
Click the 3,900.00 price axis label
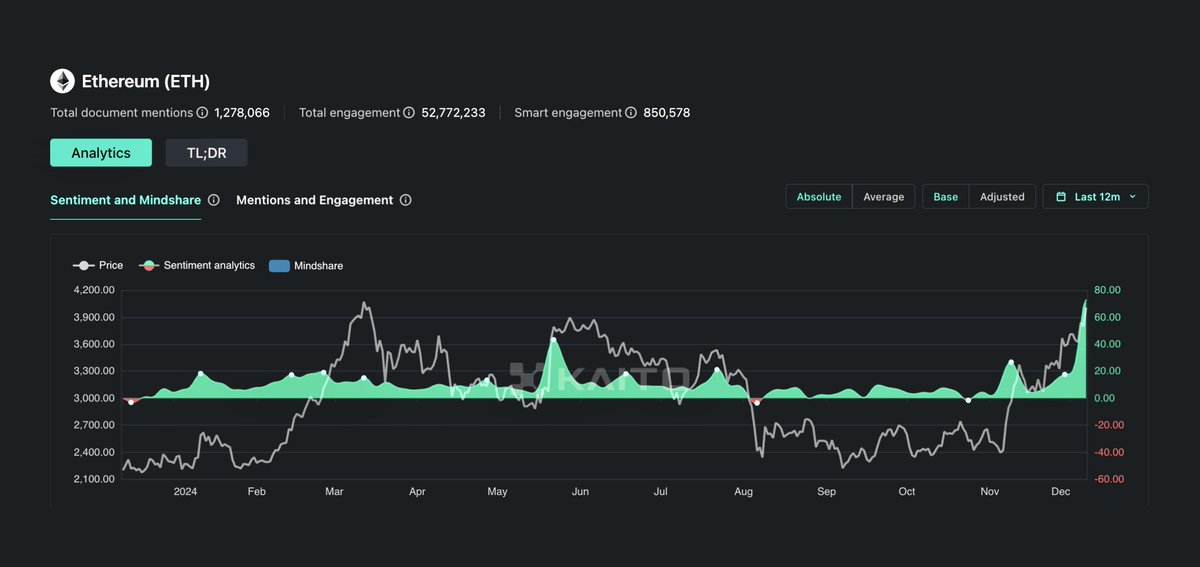tap(95, 317)
